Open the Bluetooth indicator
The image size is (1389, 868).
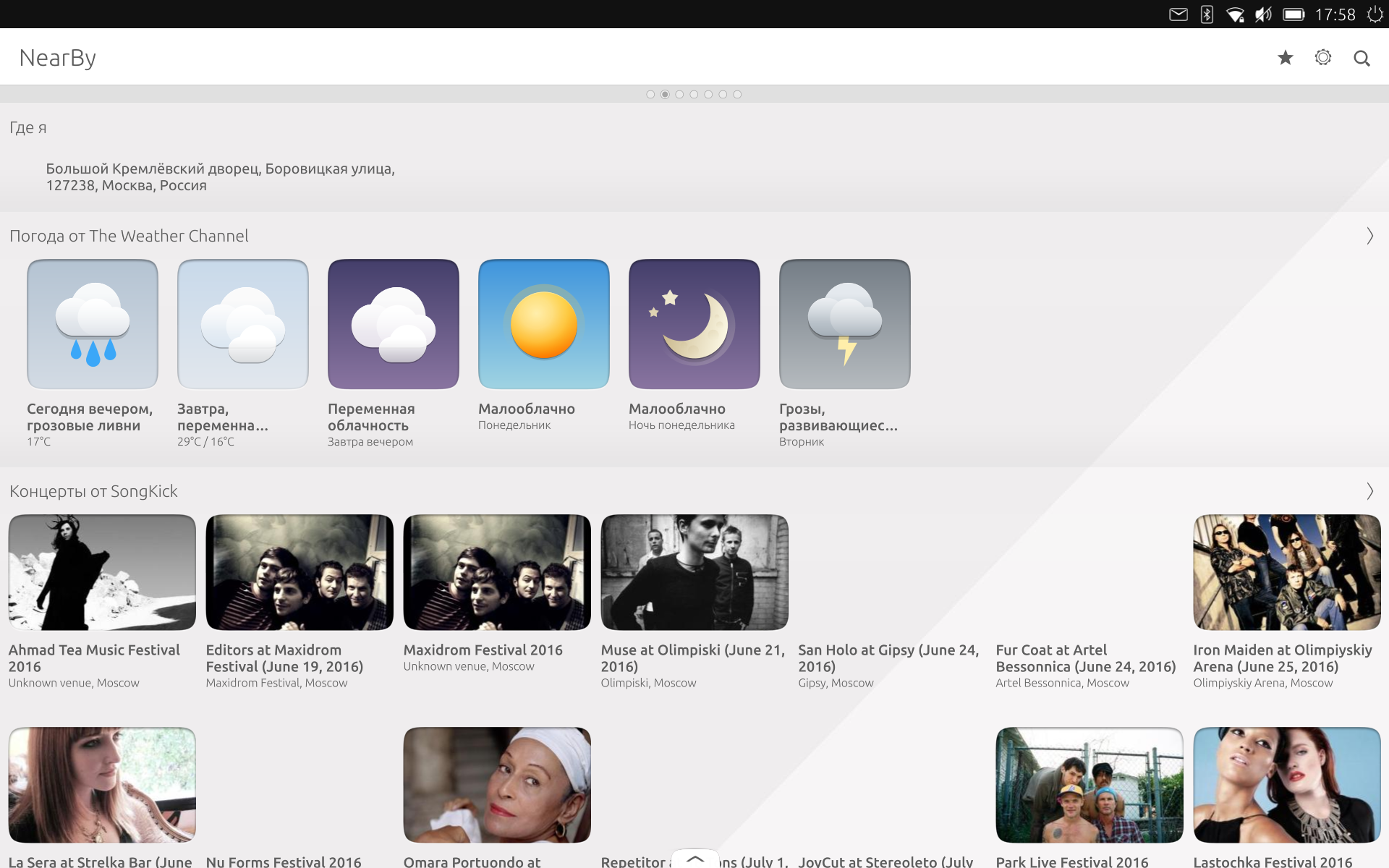click(x=1207, y=14)
